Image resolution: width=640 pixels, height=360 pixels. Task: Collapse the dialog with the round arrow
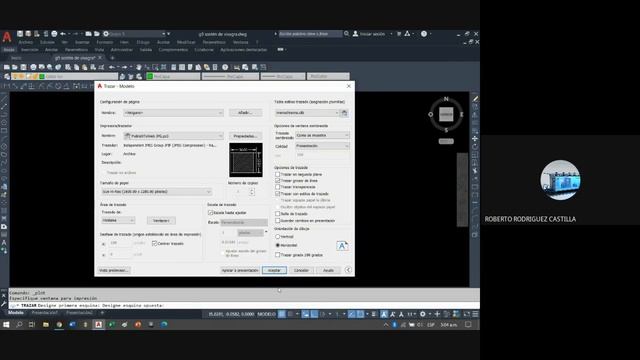[x=348, y=270]
